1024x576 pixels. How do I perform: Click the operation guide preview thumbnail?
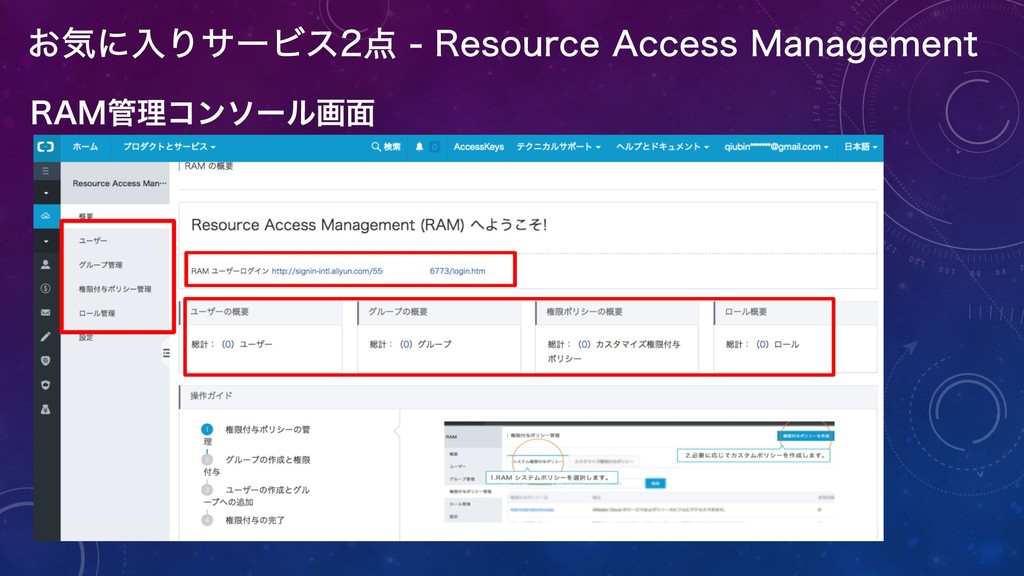tap(639, 472)
